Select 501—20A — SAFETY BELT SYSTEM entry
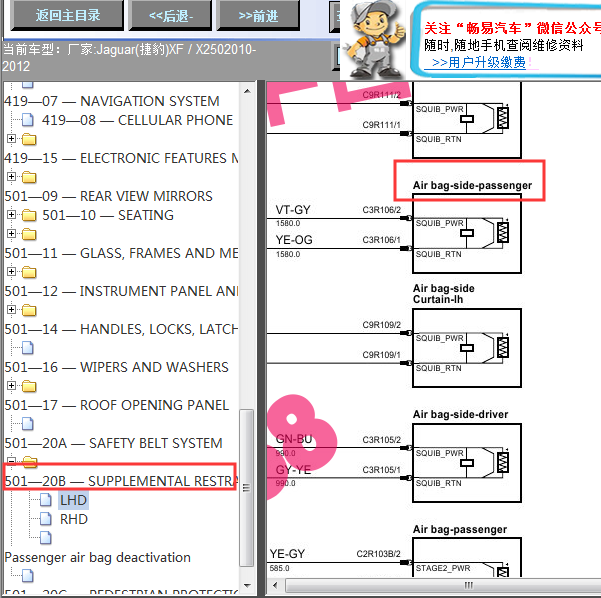Viewport: 601px width, 598px height. 113,443
